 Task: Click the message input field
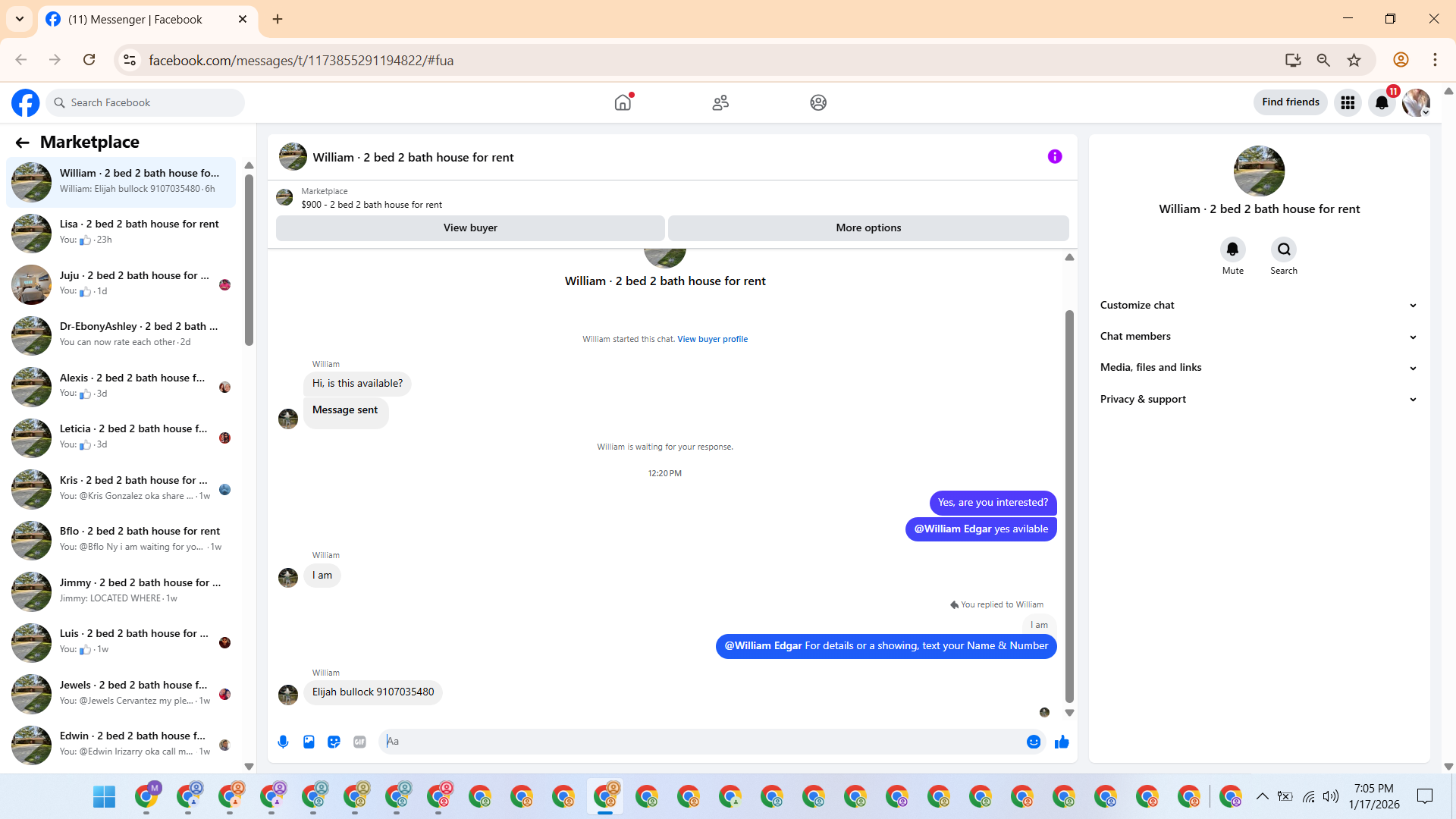coord(701,742)
